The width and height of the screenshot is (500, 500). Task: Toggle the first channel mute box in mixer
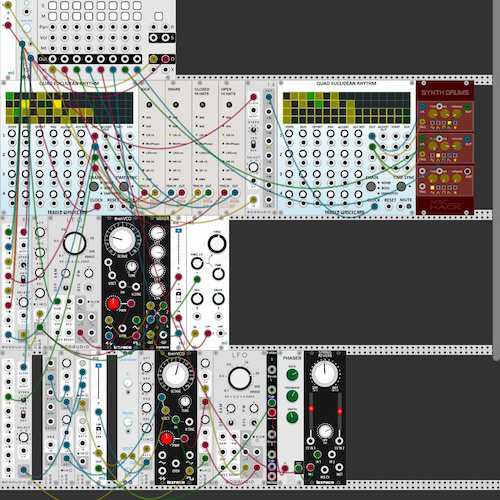[53, 16]
